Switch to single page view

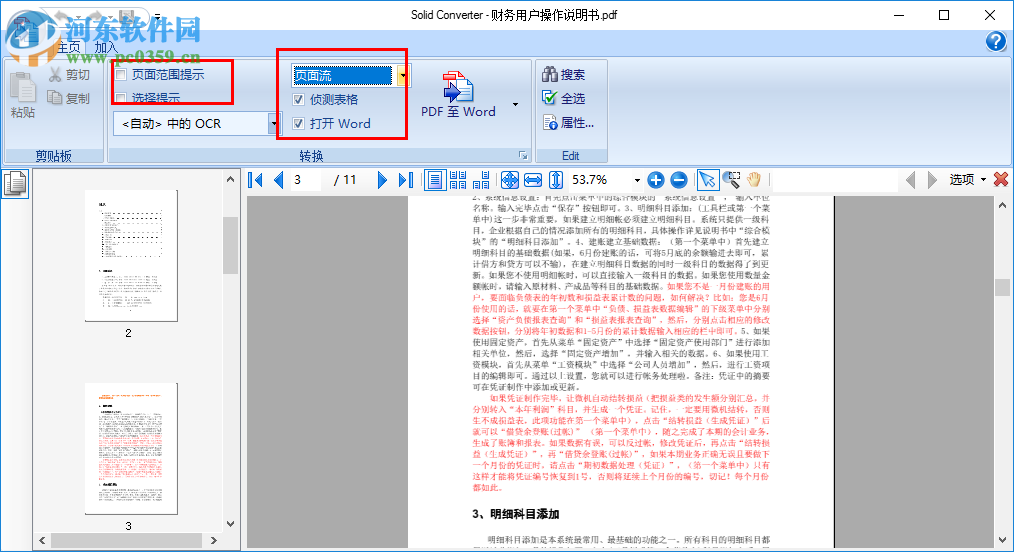(x=435, y=180)
